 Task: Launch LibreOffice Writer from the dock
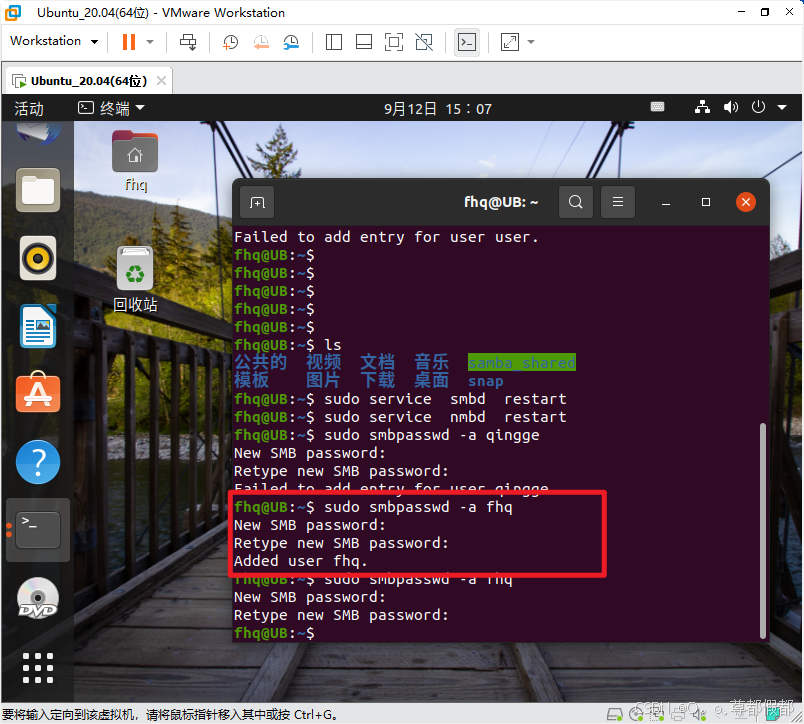pos(38,327)
